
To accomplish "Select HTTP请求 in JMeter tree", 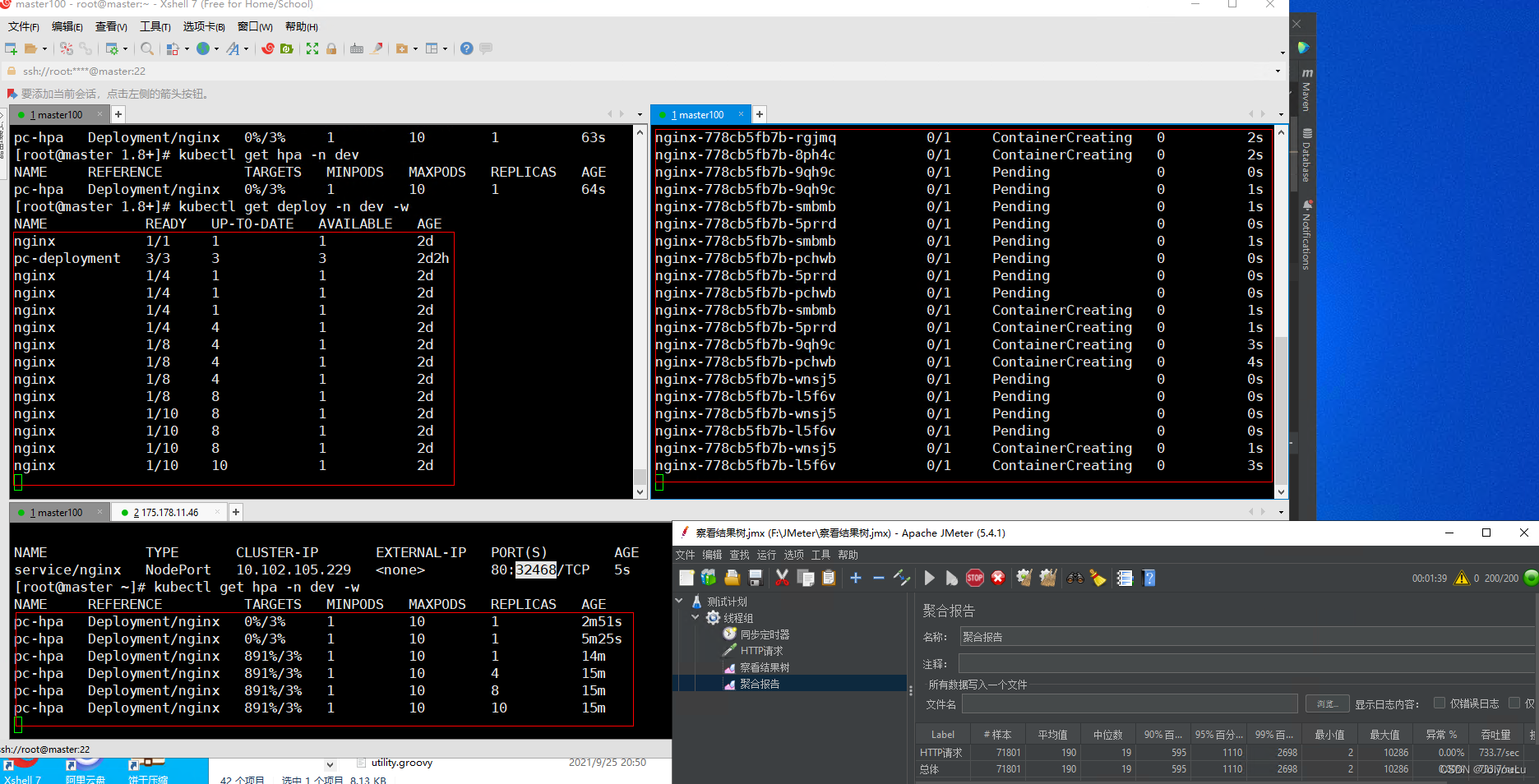I will tap(761, 651).
